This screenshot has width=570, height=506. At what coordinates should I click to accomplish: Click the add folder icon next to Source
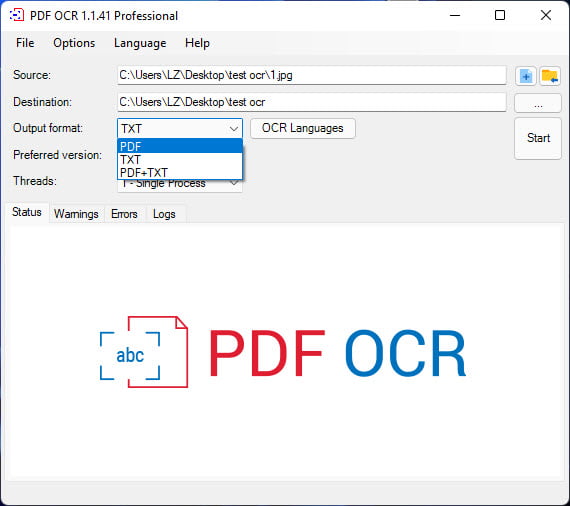pos(550,76)
